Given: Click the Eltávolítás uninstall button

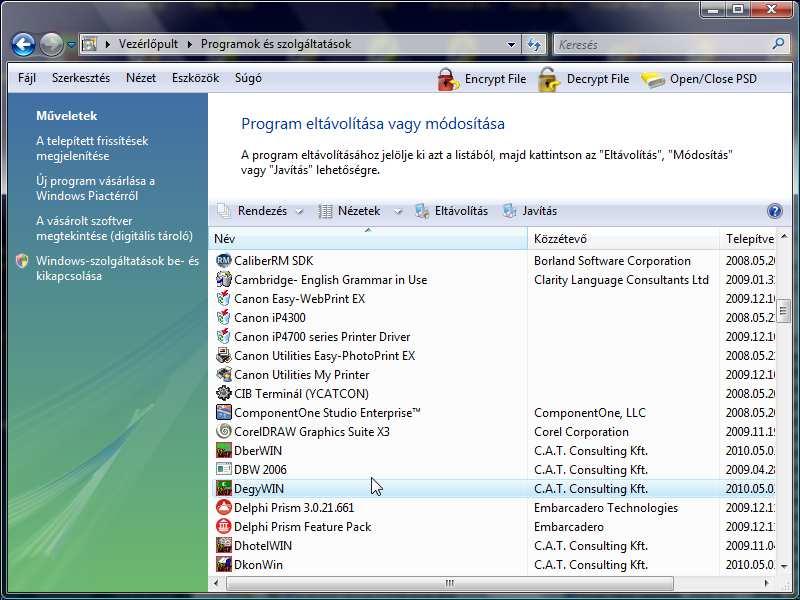Looking at the screenshot, I should pyautogui.click(x=451, y=211).
